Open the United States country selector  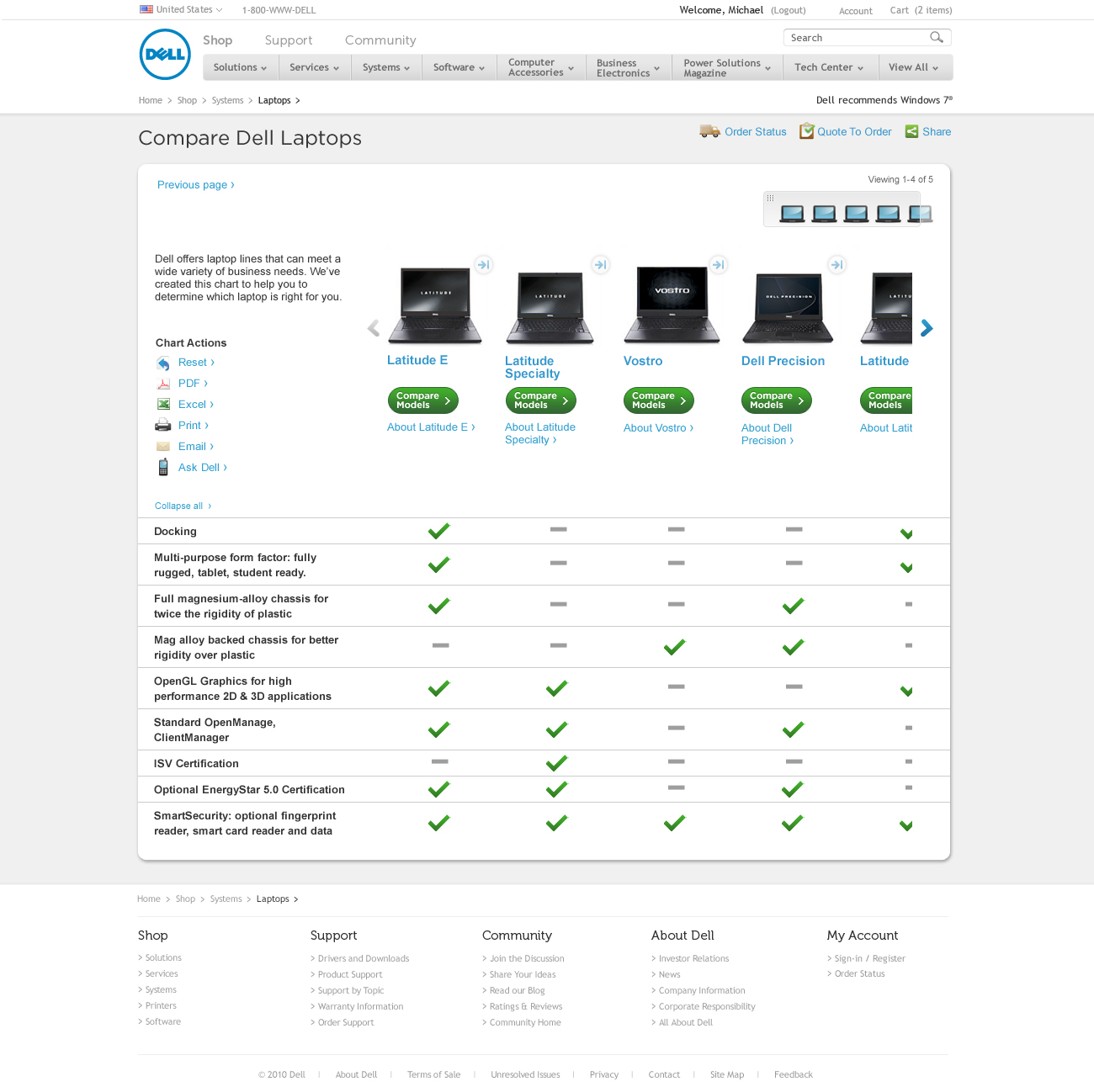(181, 10)
